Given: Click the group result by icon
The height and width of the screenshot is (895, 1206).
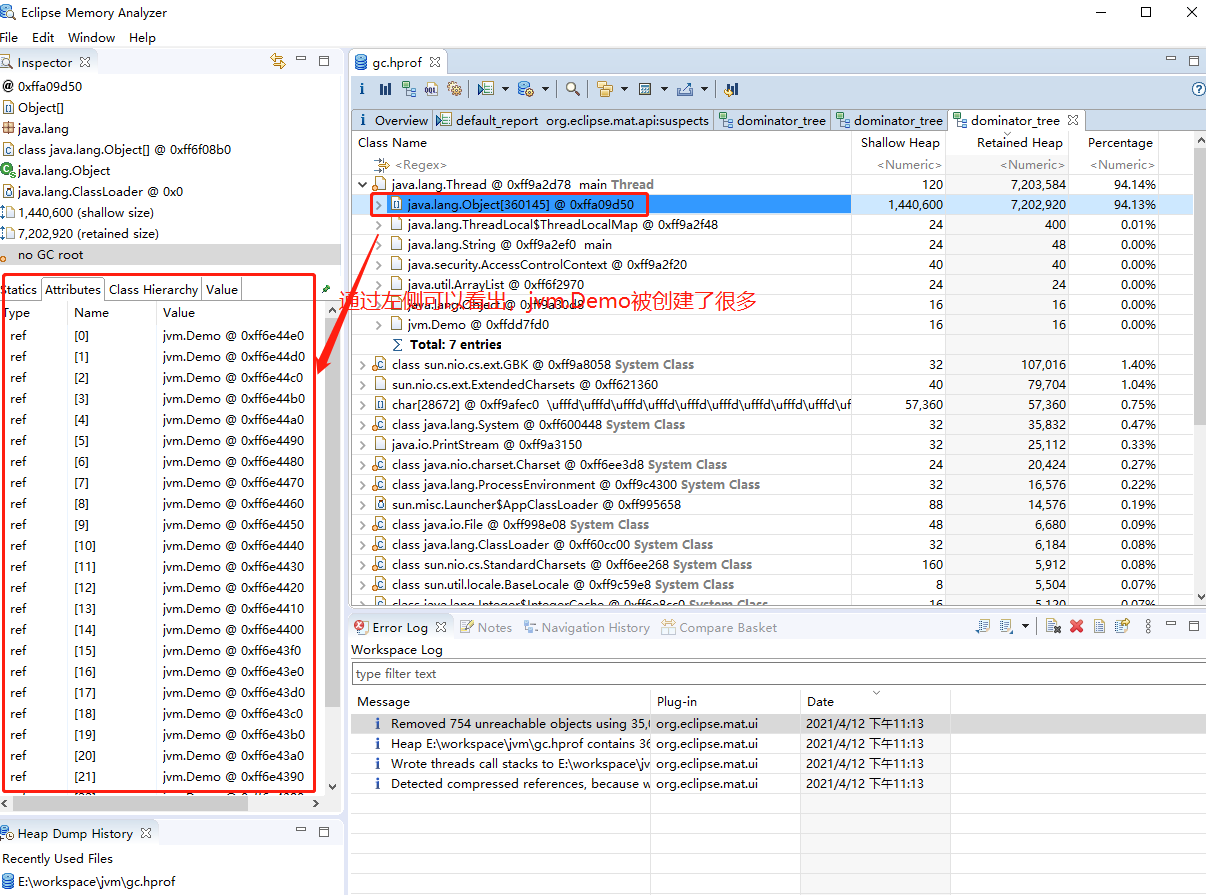Looking at the screenshot, I should point(605,89).
